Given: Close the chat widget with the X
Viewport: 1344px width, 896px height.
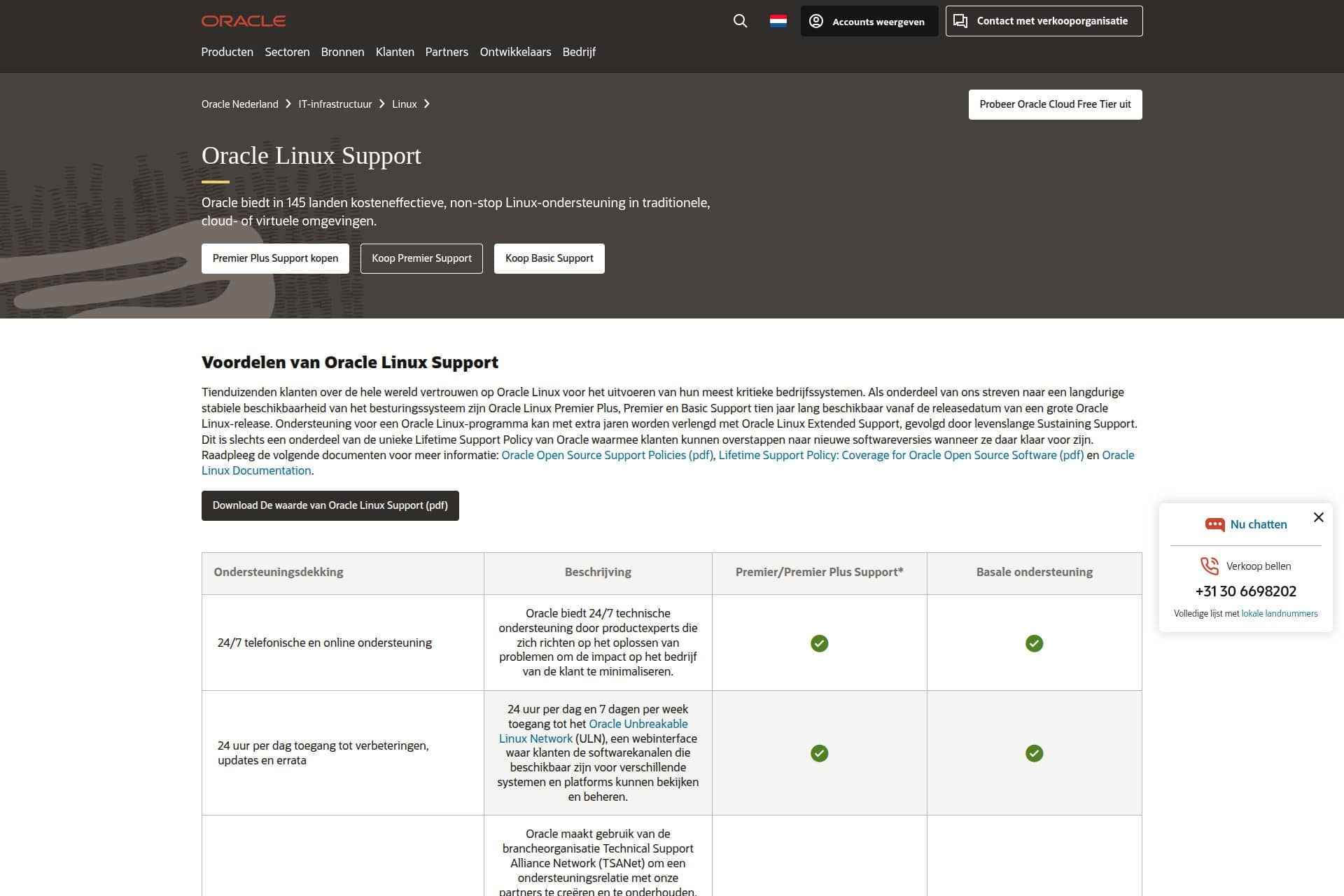Looking at the screenshot, I should click(1319, 517).
